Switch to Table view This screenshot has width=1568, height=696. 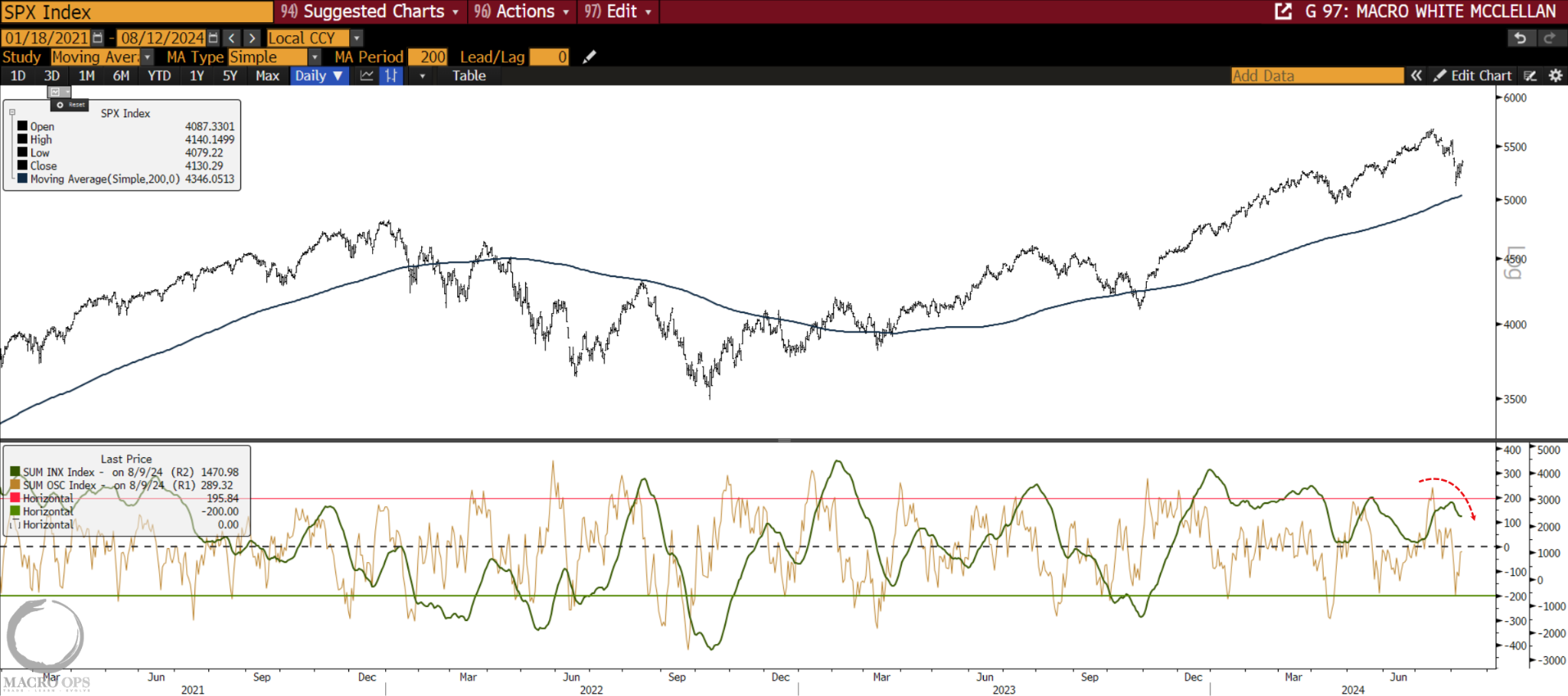(x=469, y=76)
